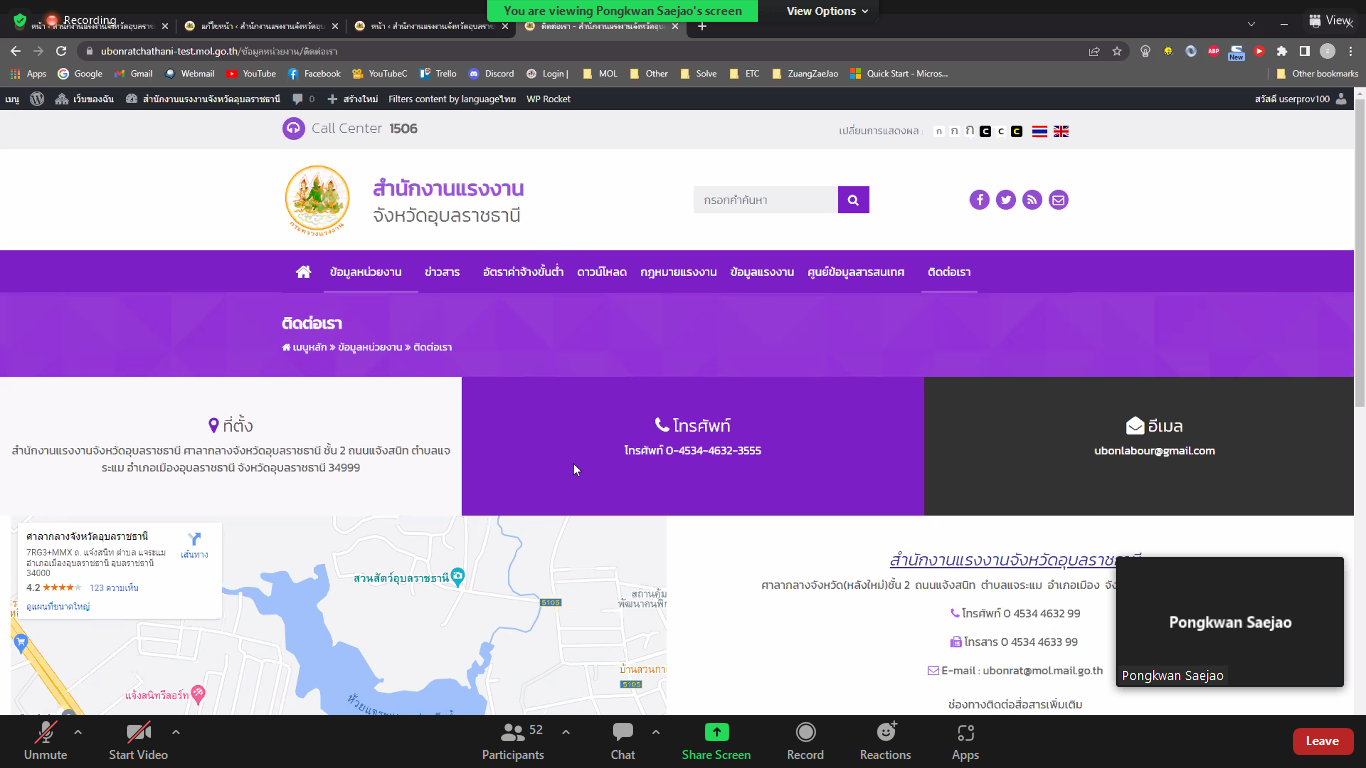Click the Labour Office emblem logo
This screenshot has height=768, width=1366.
point(317,200)
